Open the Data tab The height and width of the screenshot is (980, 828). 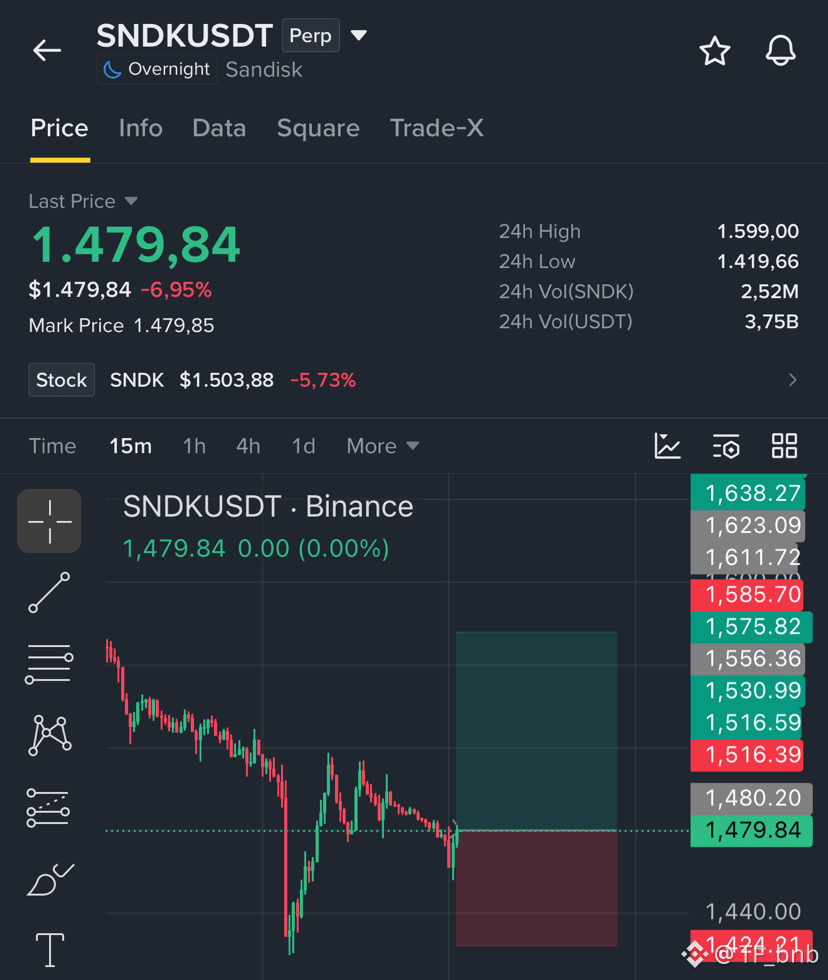pos(219,128)
